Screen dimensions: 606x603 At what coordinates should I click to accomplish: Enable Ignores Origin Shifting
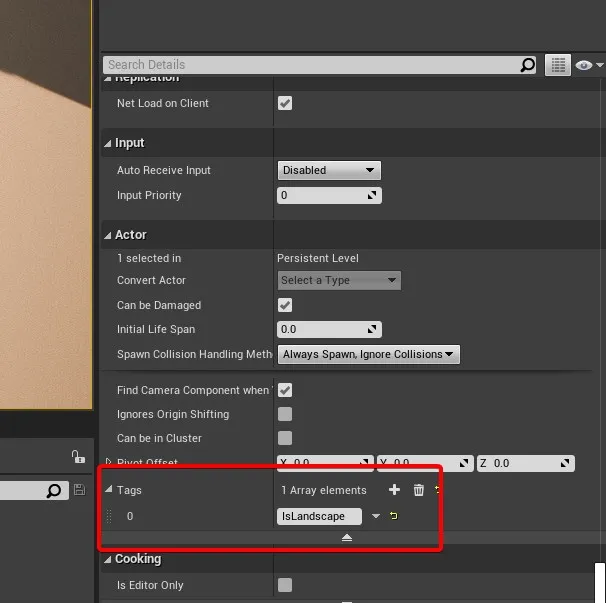point(285,414)
